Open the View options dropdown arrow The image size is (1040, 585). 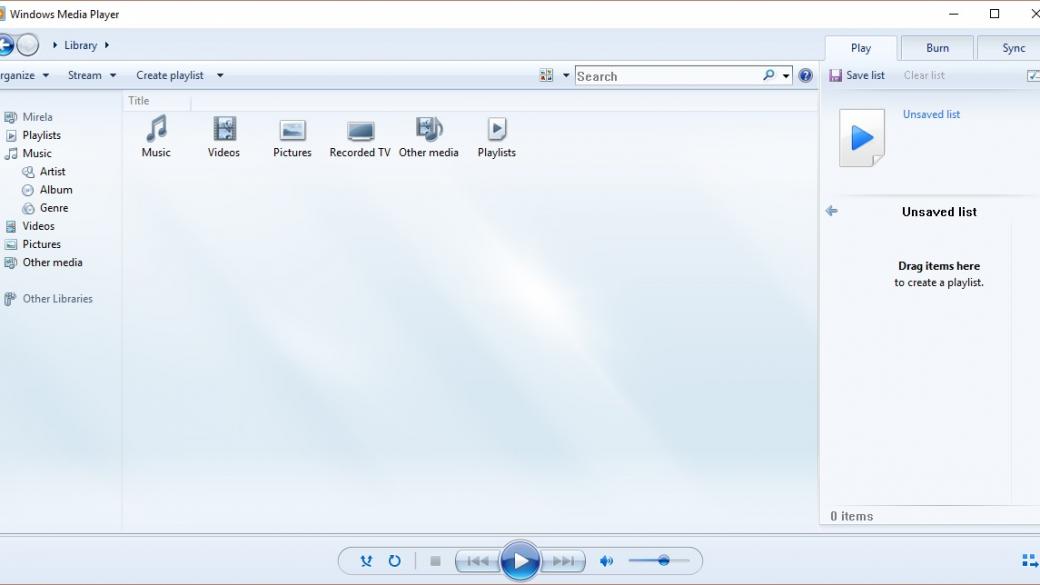click(566, 76)
